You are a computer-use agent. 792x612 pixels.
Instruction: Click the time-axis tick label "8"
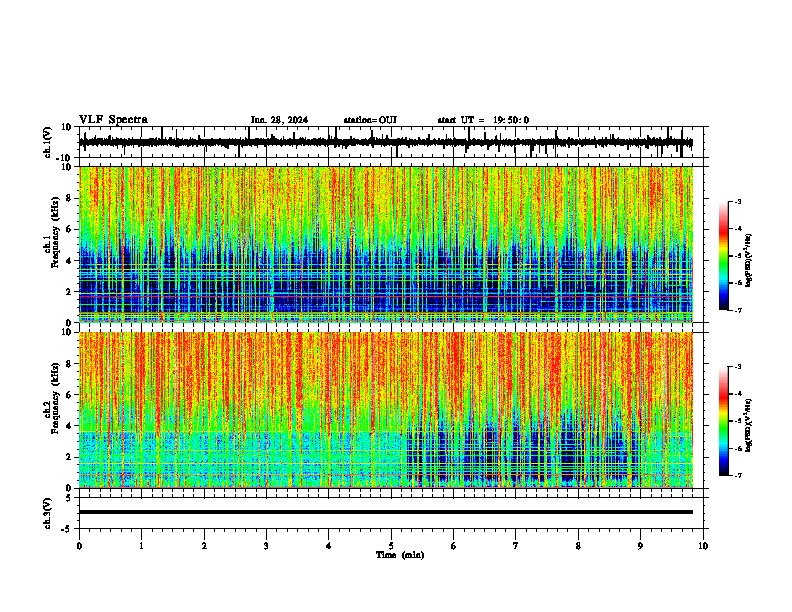pos(578,546)
